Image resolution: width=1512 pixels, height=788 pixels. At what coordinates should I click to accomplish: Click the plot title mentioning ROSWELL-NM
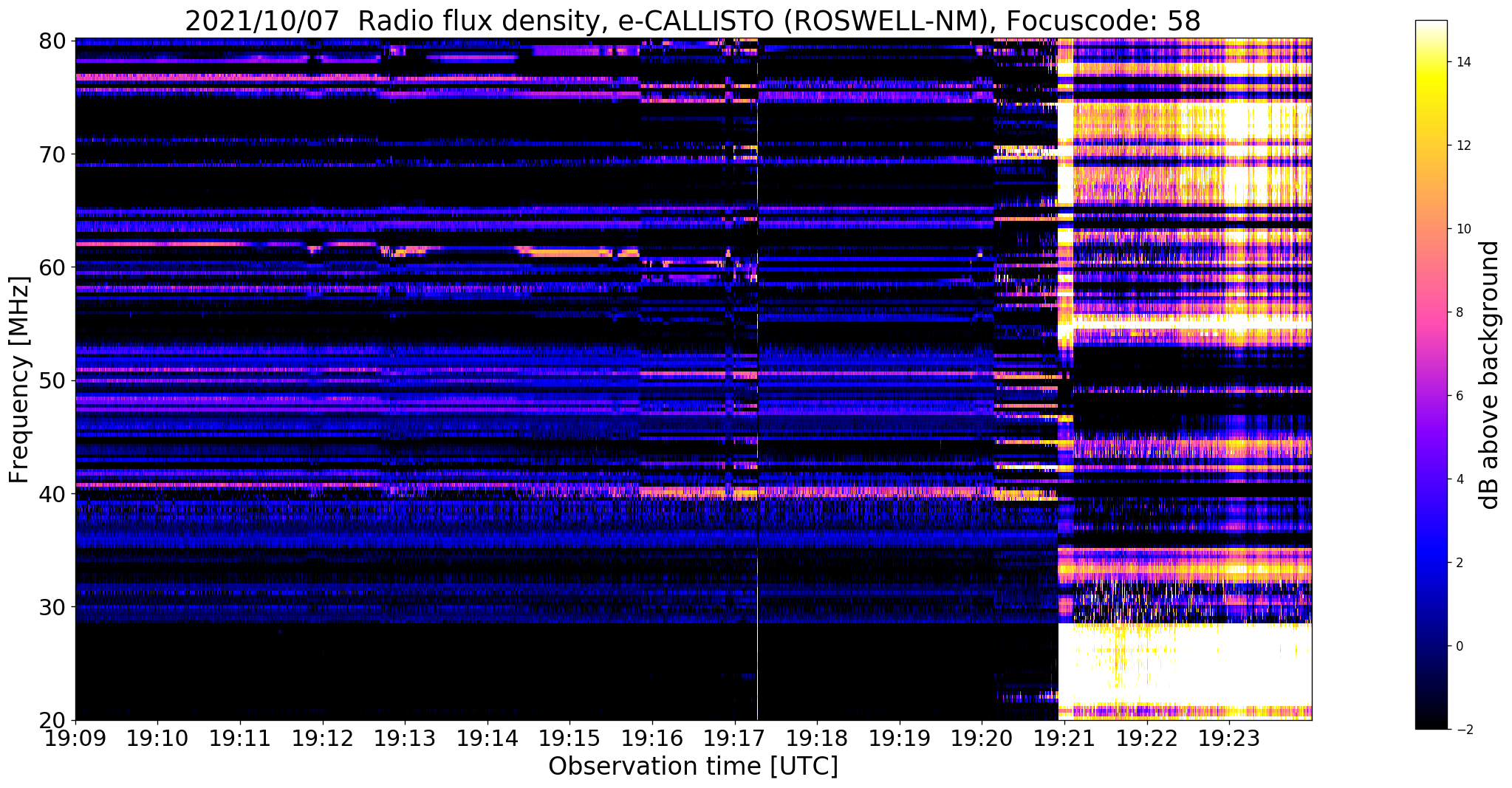click(692, 21)
